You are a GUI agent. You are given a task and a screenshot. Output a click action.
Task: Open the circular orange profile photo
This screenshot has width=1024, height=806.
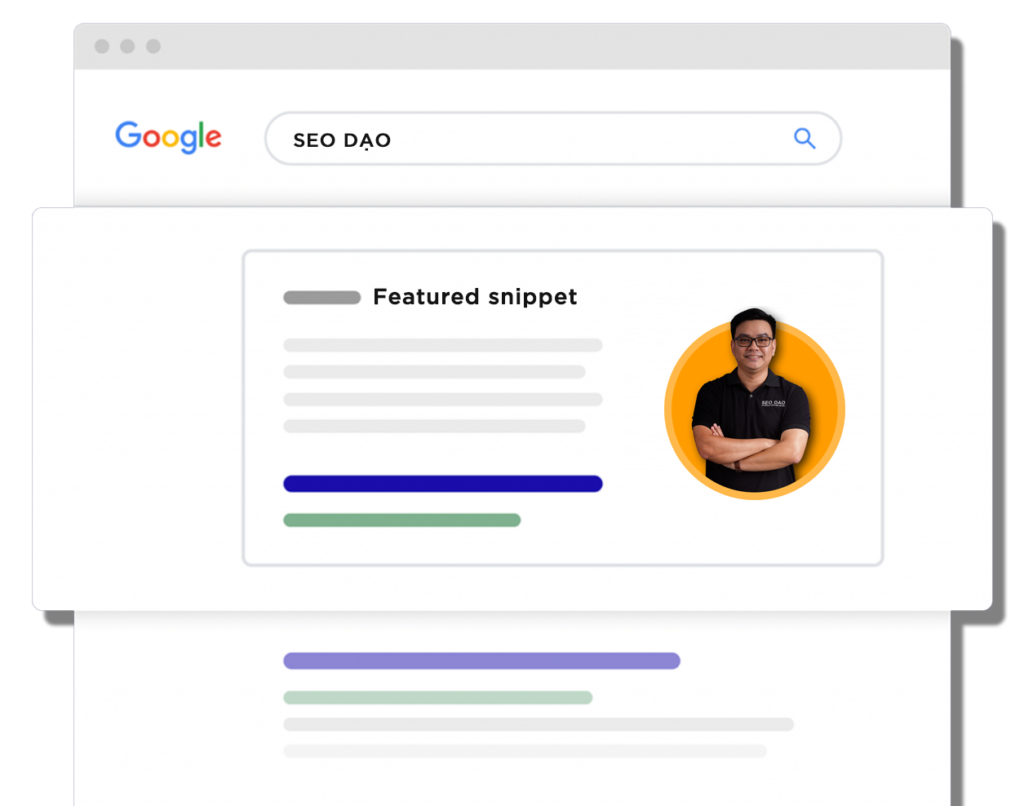(x=754, y=405)
